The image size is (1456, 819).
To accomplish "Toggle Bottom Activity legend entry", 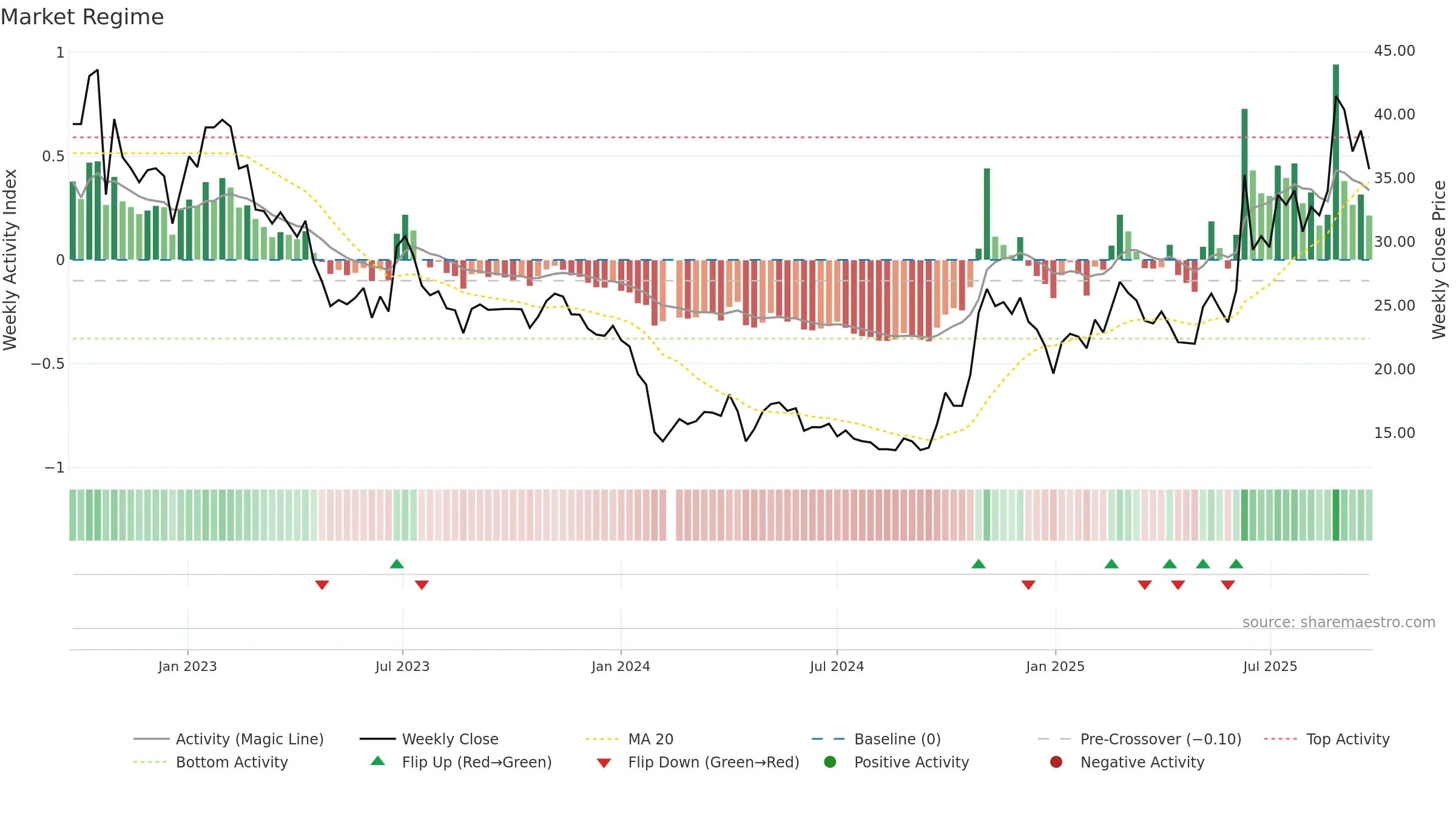I will (211, 762).
